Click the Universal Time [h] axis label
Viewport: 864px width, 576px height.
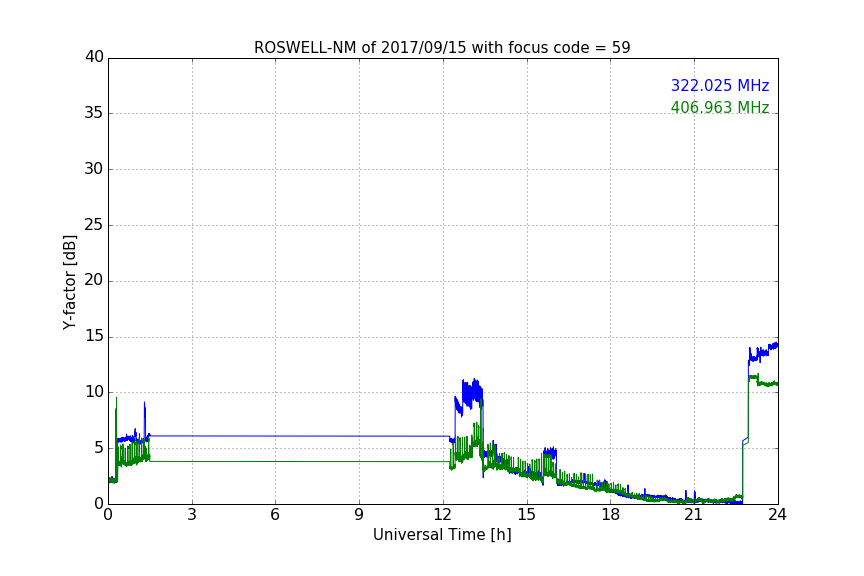442,535
